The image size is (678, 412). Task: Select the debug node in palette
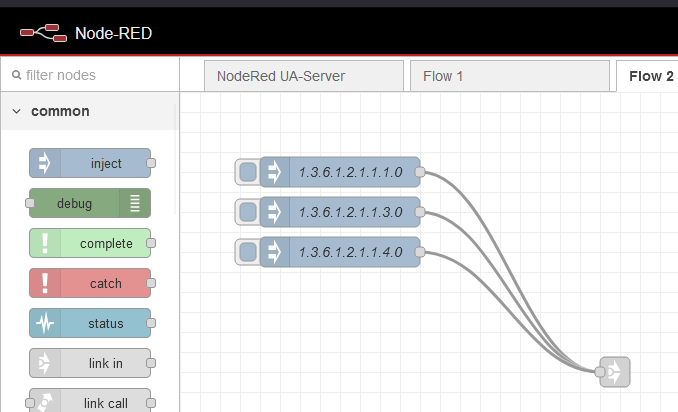tap(90, 203)
